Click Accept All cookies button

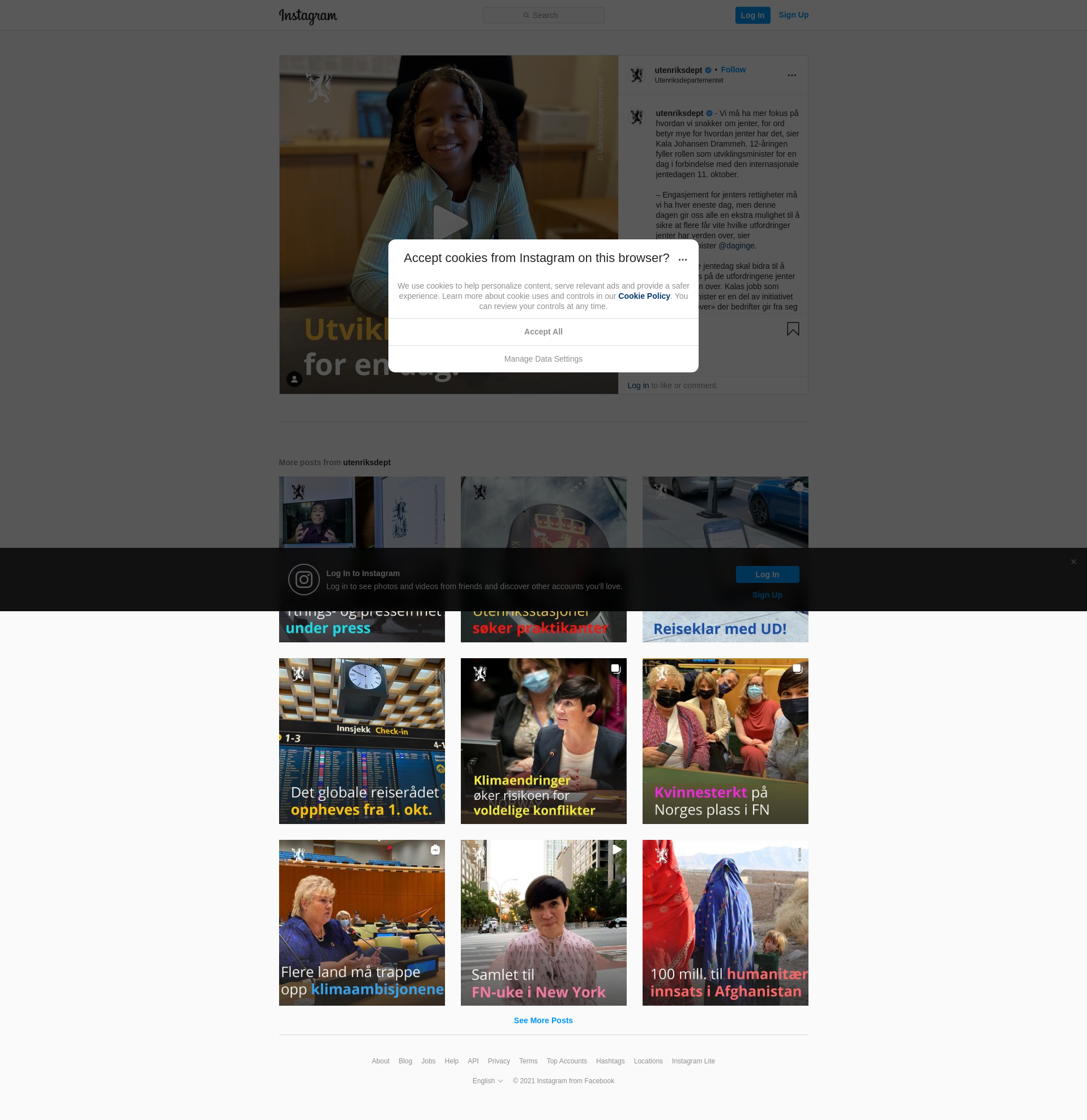pos(543,332)
